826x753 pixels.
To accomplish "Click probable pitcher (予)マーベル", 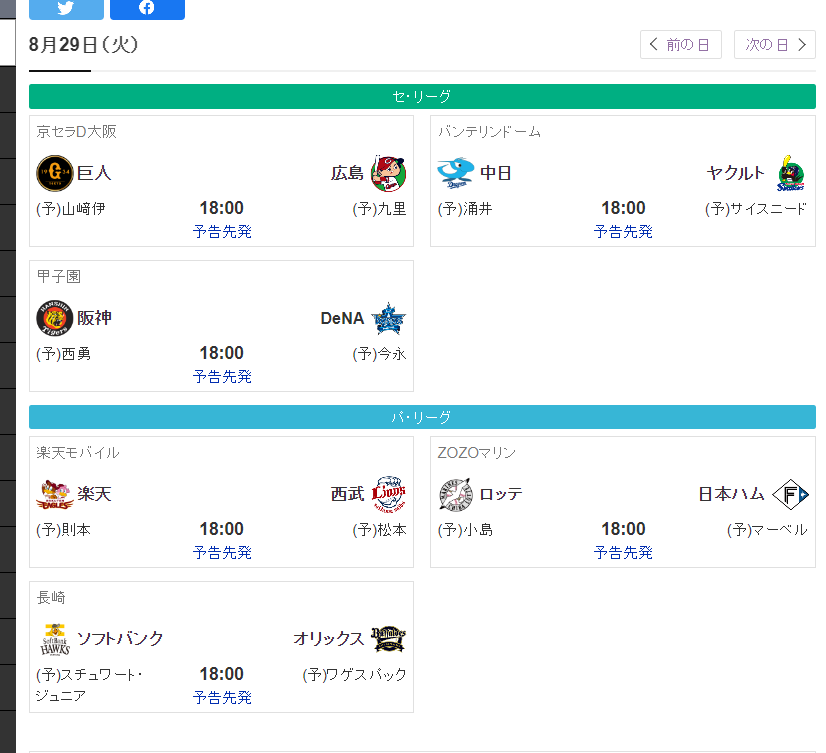I will (x=767, y=530).
